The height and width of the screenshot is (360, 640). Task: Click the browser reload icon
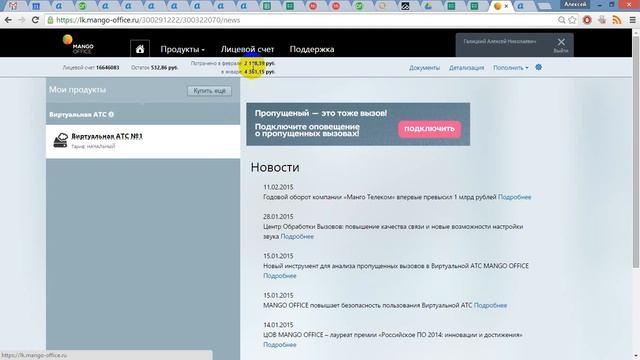point(35,20)
